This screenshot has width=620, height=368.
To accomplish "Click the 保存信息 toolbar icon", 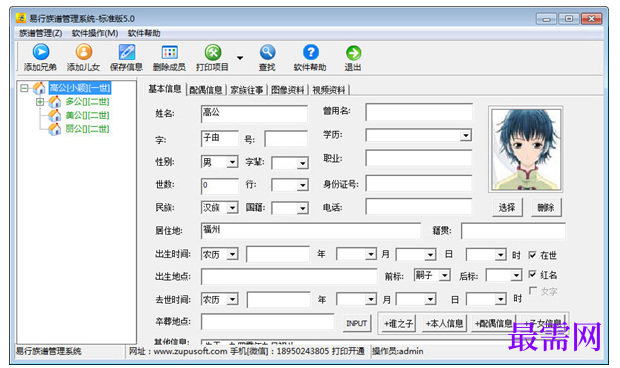I will 127,52.
